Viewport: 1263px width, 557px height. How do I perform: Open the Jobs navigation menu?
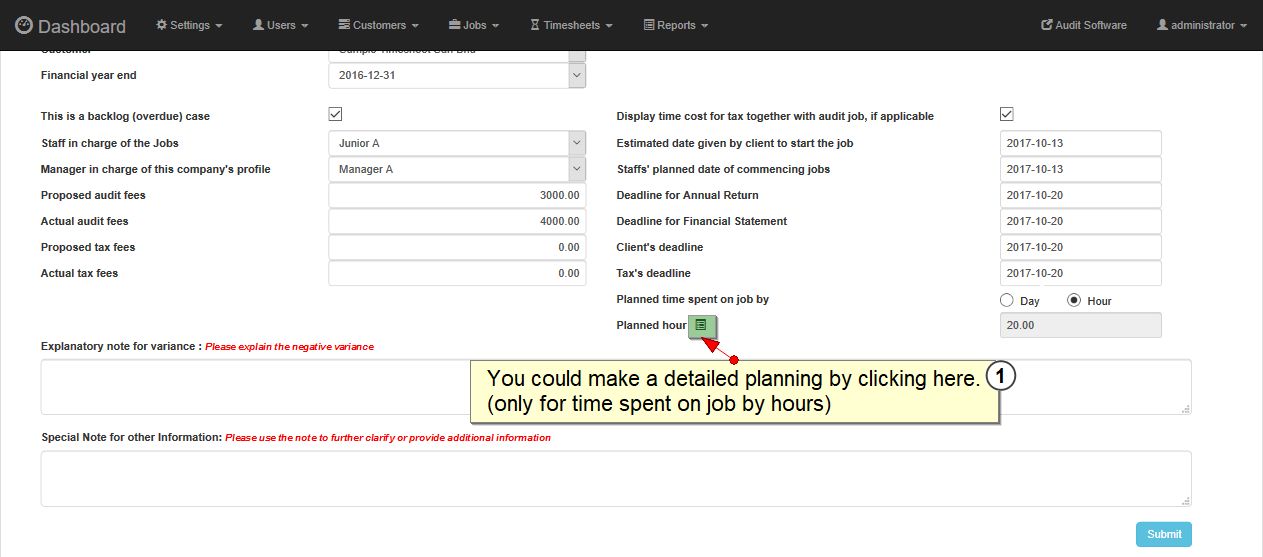coord(475,25)
